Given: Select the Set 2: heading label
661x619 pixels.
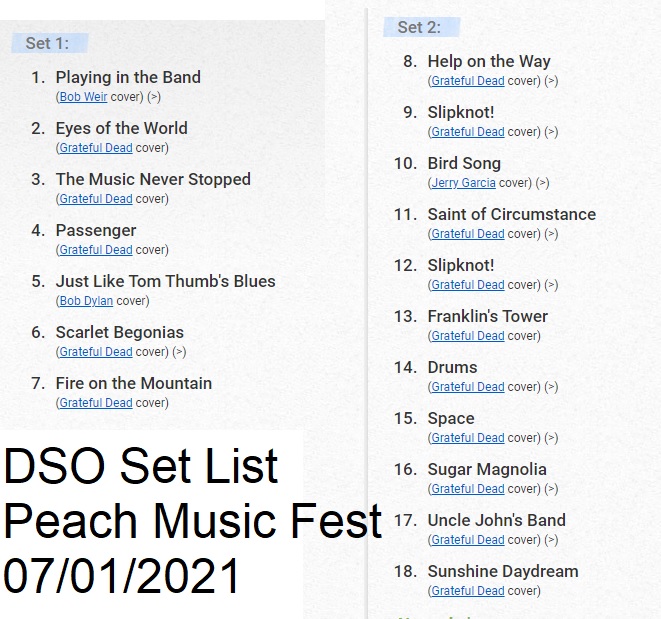Looking at the screenshot, I should [419, 27].
